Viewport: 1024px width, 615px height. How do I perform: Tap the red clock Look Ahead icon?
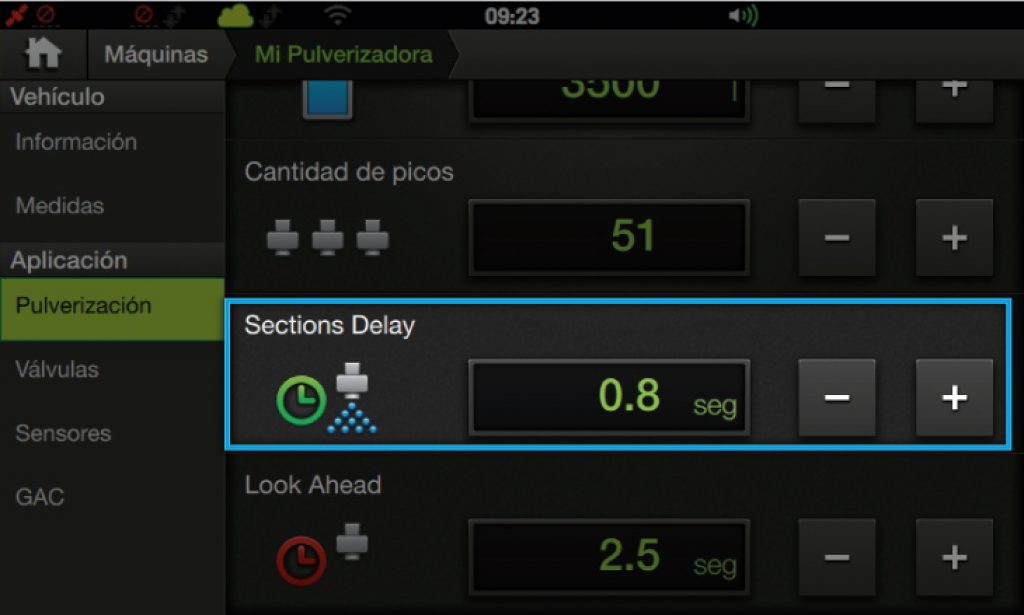coord(301,560)
